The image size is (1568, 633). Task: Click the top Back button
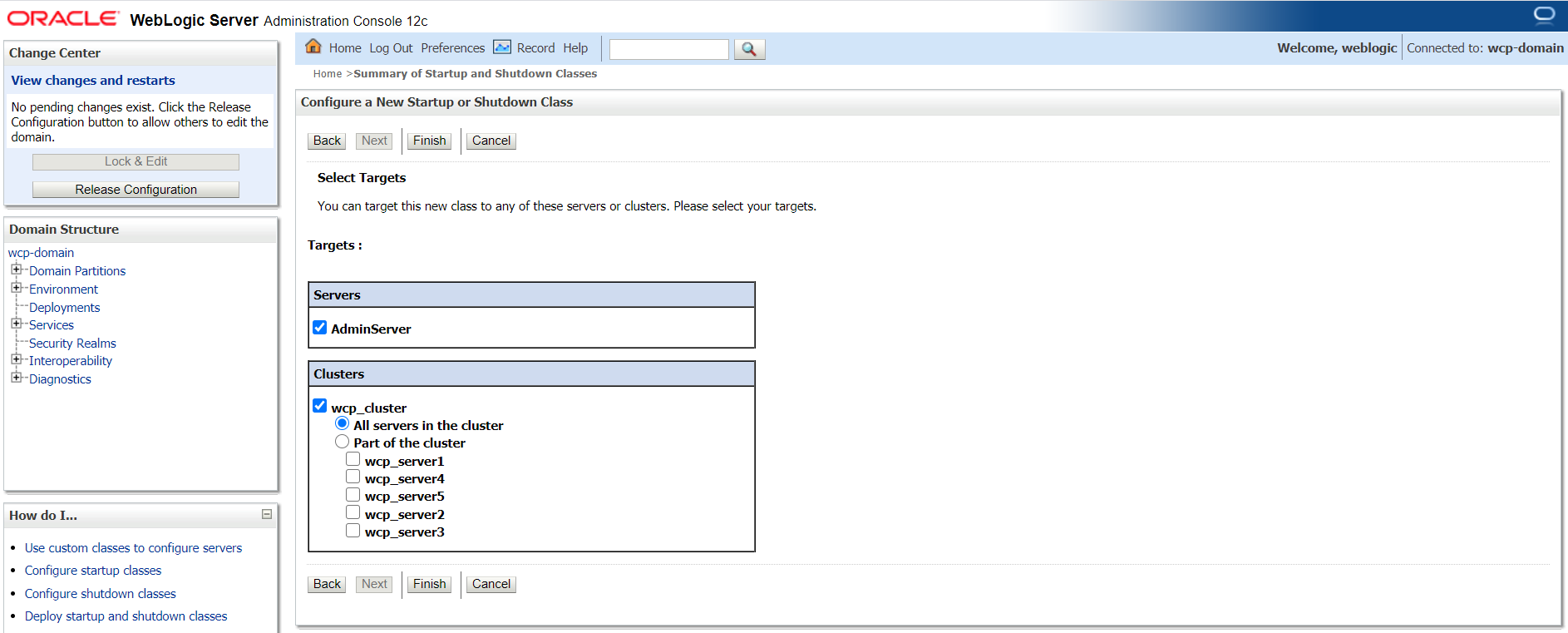pyautogui.click(x=327, y=141)
